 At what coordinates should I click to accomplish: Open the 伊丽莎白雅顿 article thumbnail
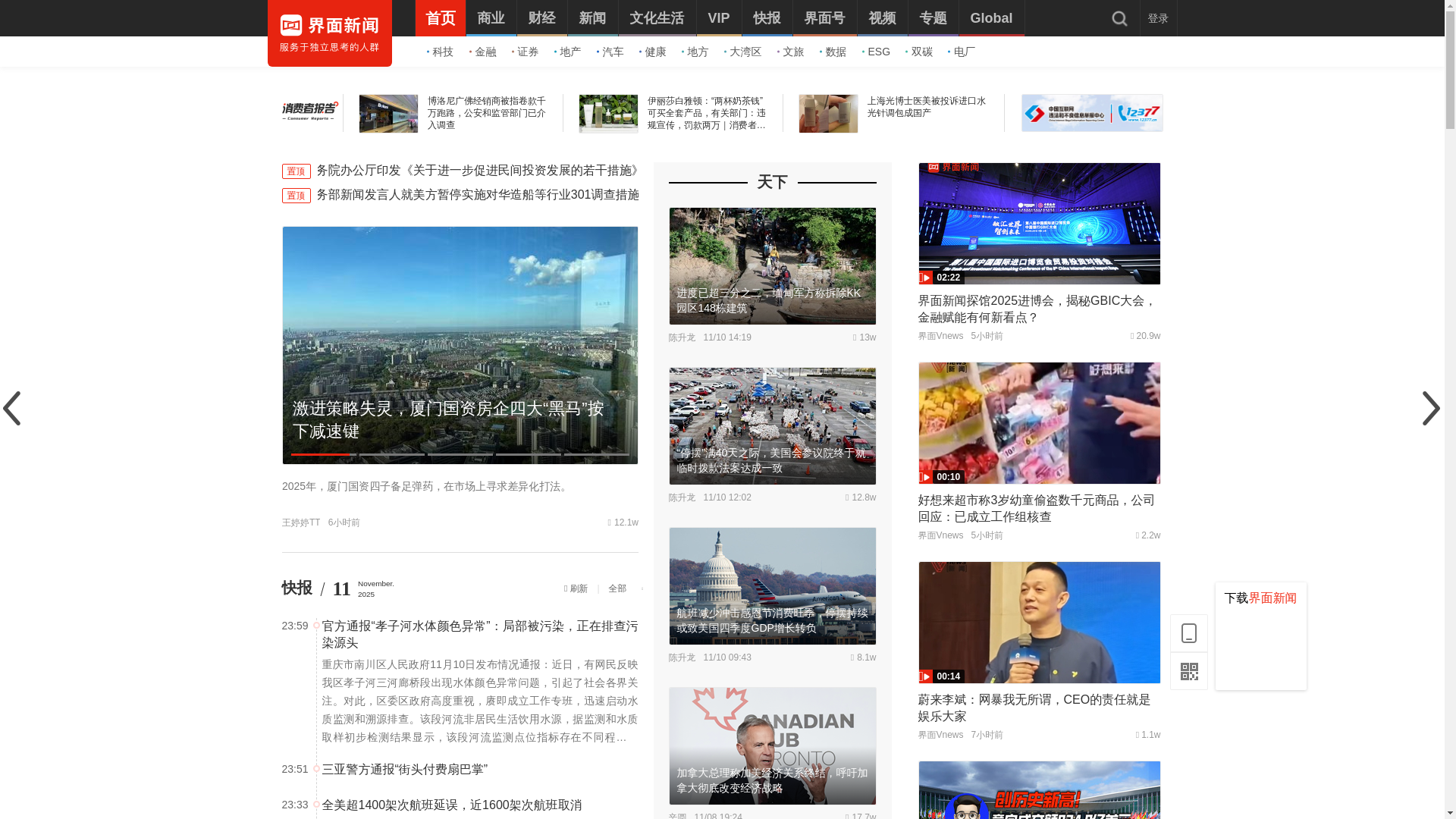point(608,114)
